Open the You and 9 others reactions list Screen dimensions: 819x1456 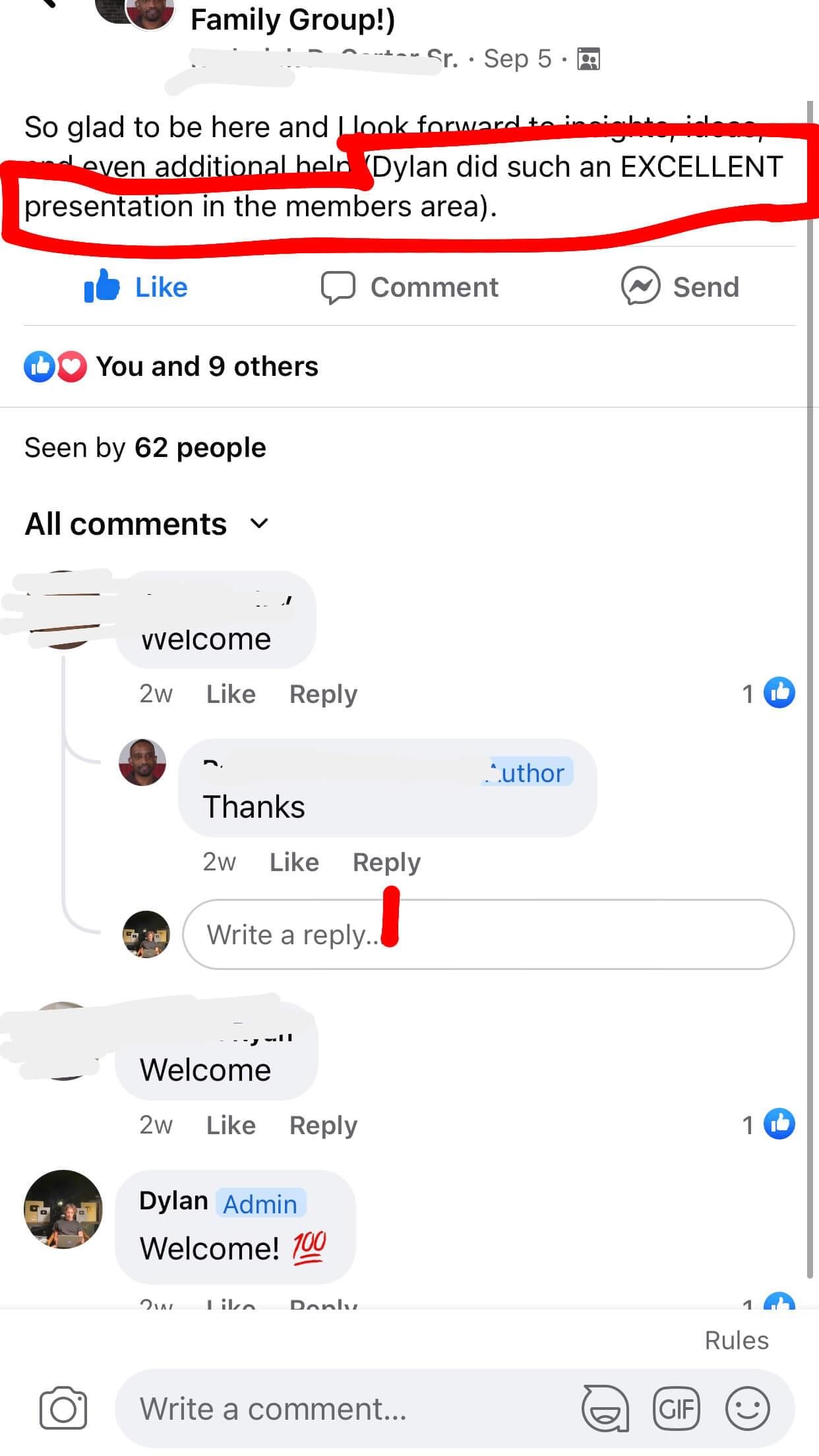click(171, 367)
